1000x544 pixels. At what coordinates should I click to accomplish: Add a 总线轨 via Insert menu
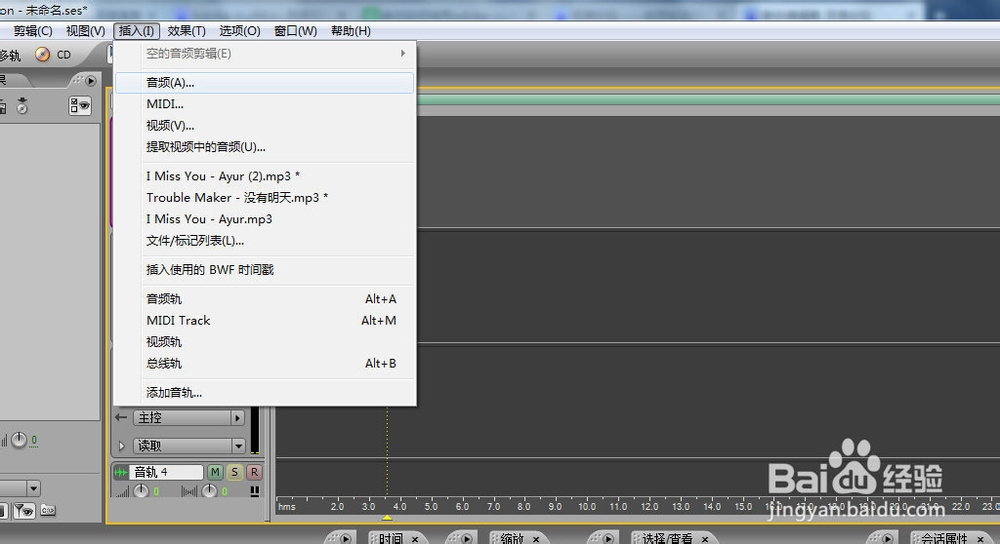[264, 364]
